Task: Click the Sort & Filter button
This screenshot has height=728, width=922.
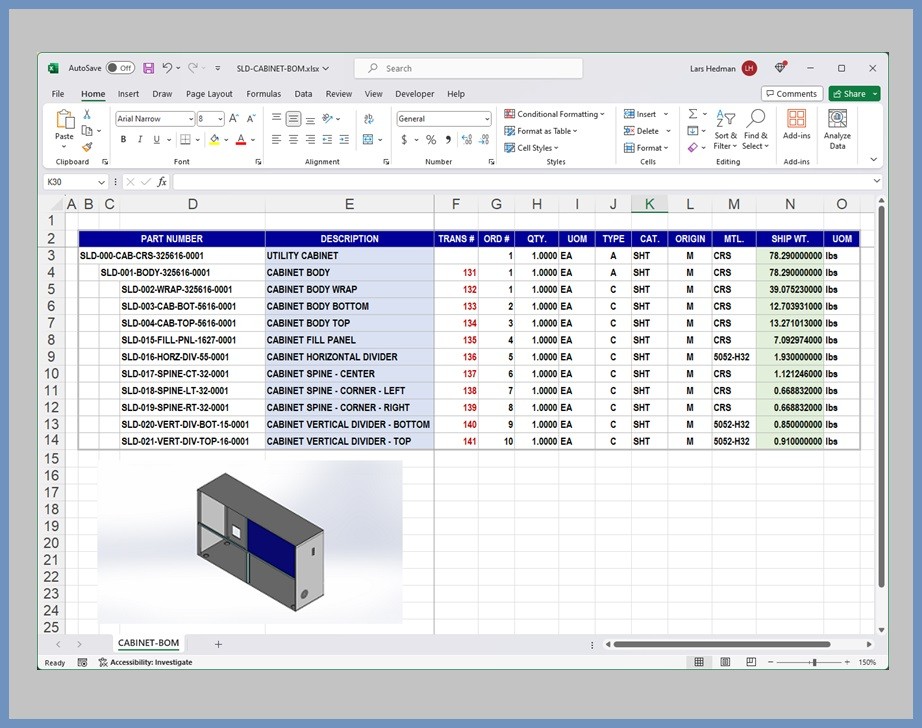Action: pos(725,129)
